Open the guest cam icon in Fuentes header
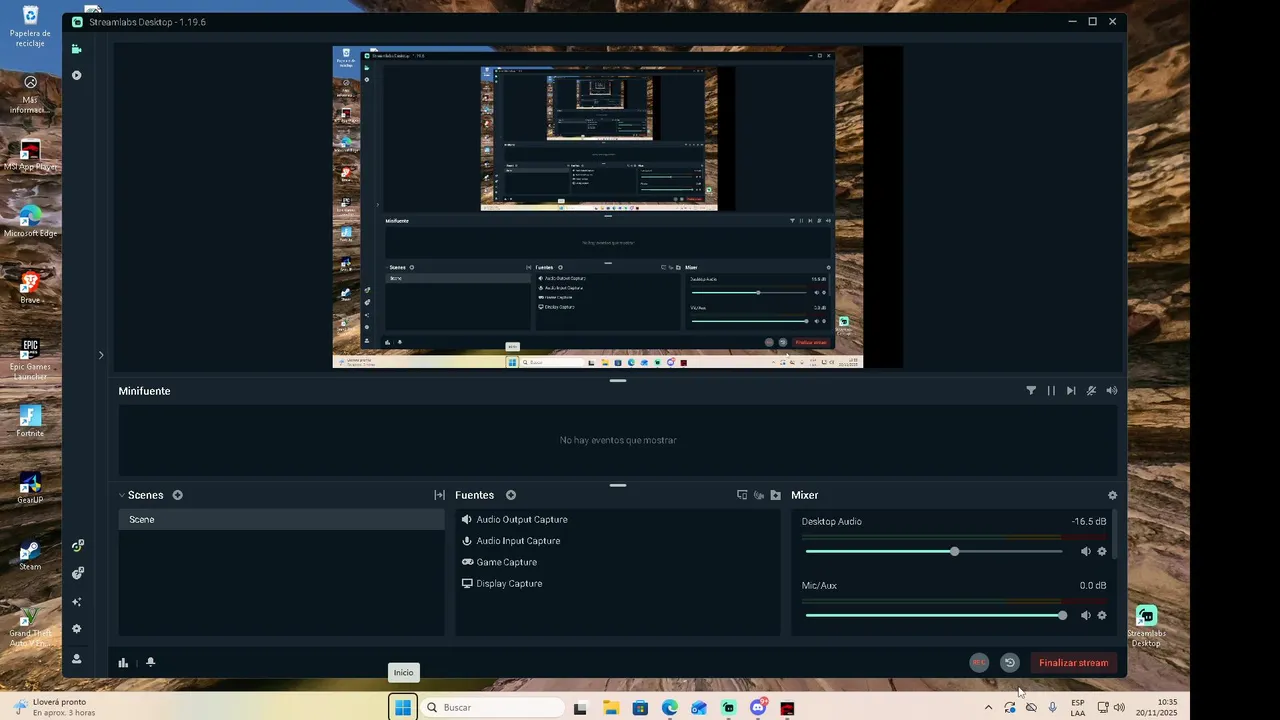The width and height of the screenshot is (1280, 720). 759,495
